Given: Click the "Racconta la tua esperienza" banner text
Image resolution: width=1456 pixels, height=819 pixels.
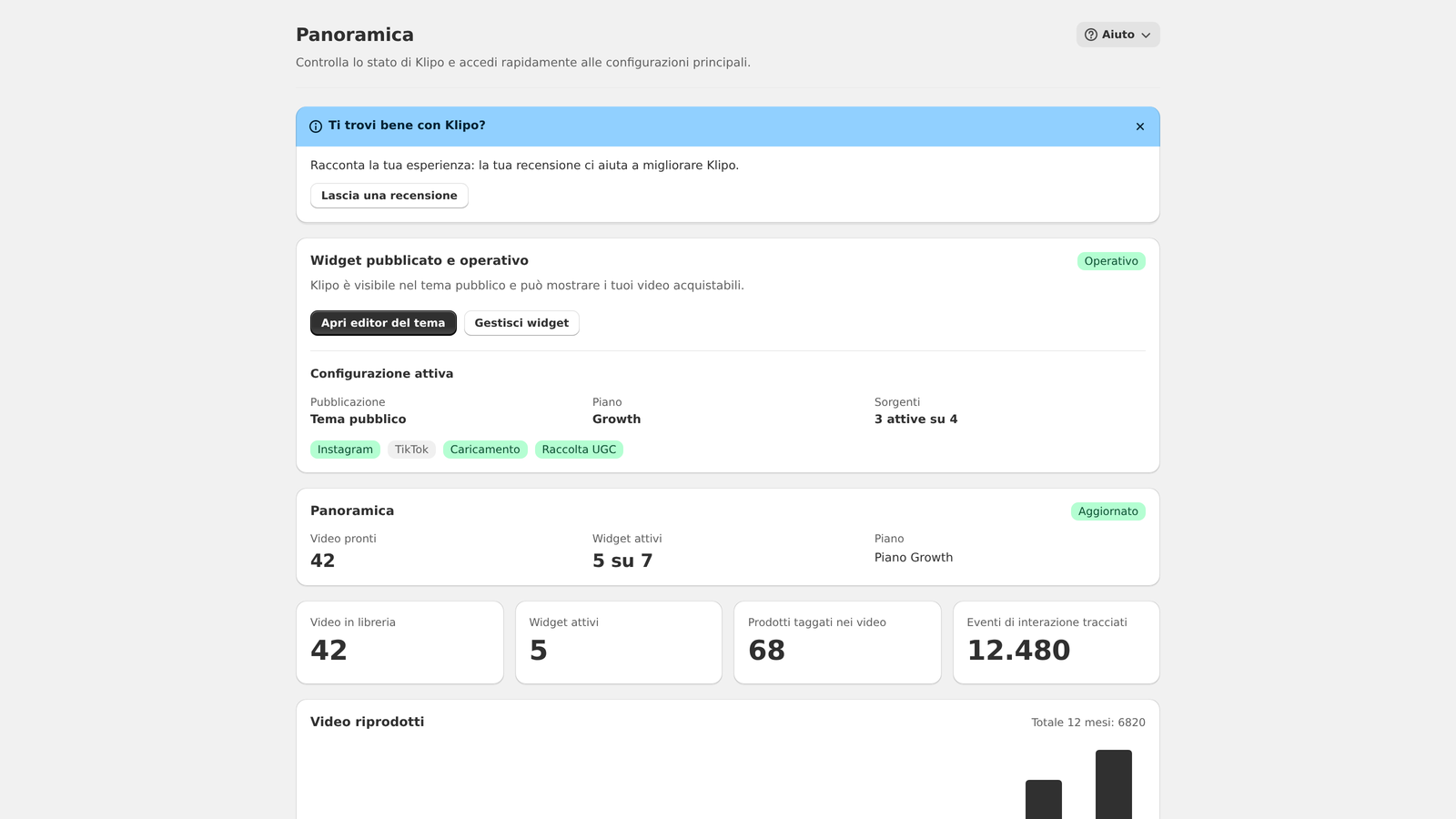Looking at the screenshot, I should pyautogui.click(x=524, y=166).
